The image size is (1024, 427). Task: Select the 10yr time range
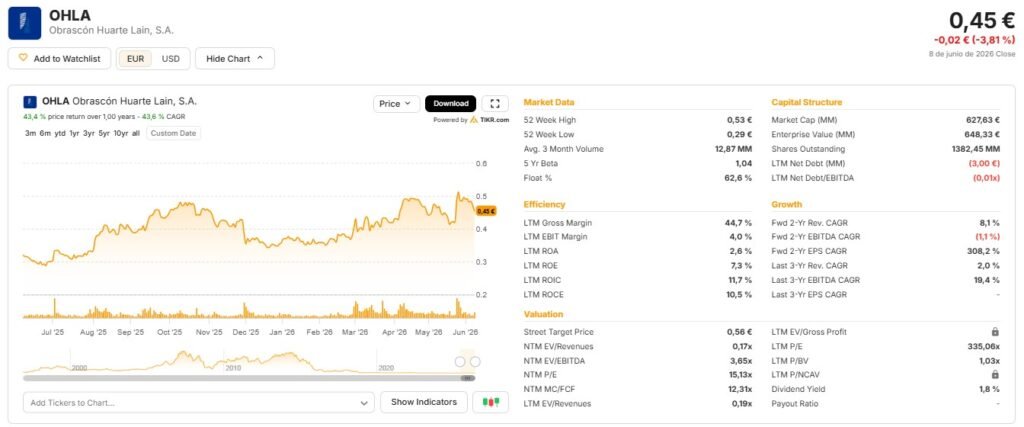click(x=121, y=133)
